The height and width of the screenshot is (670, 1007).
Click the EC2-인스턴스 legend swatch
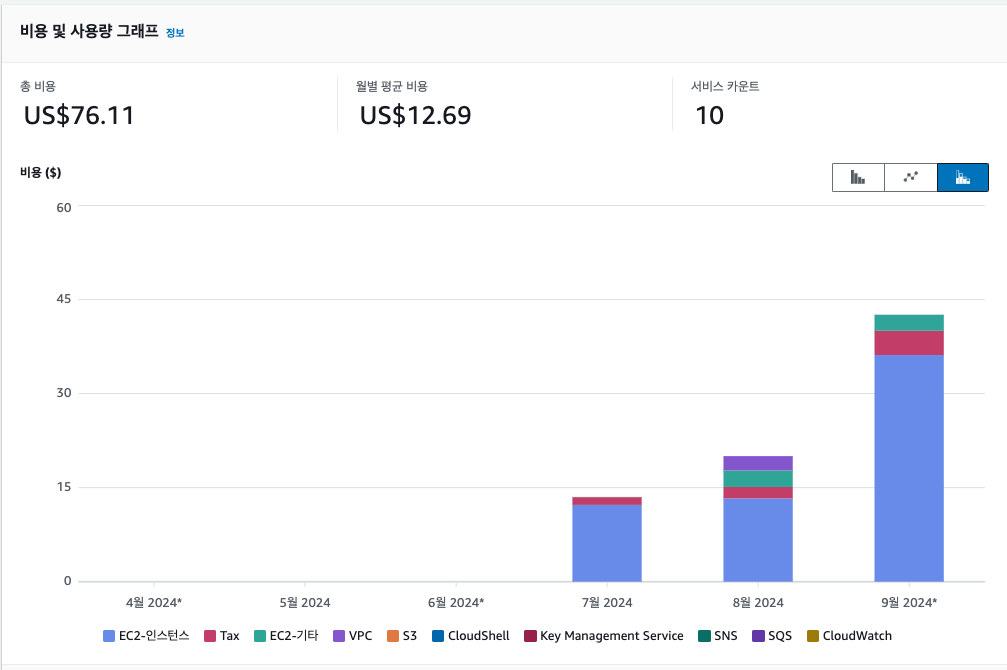click(109, 636)
